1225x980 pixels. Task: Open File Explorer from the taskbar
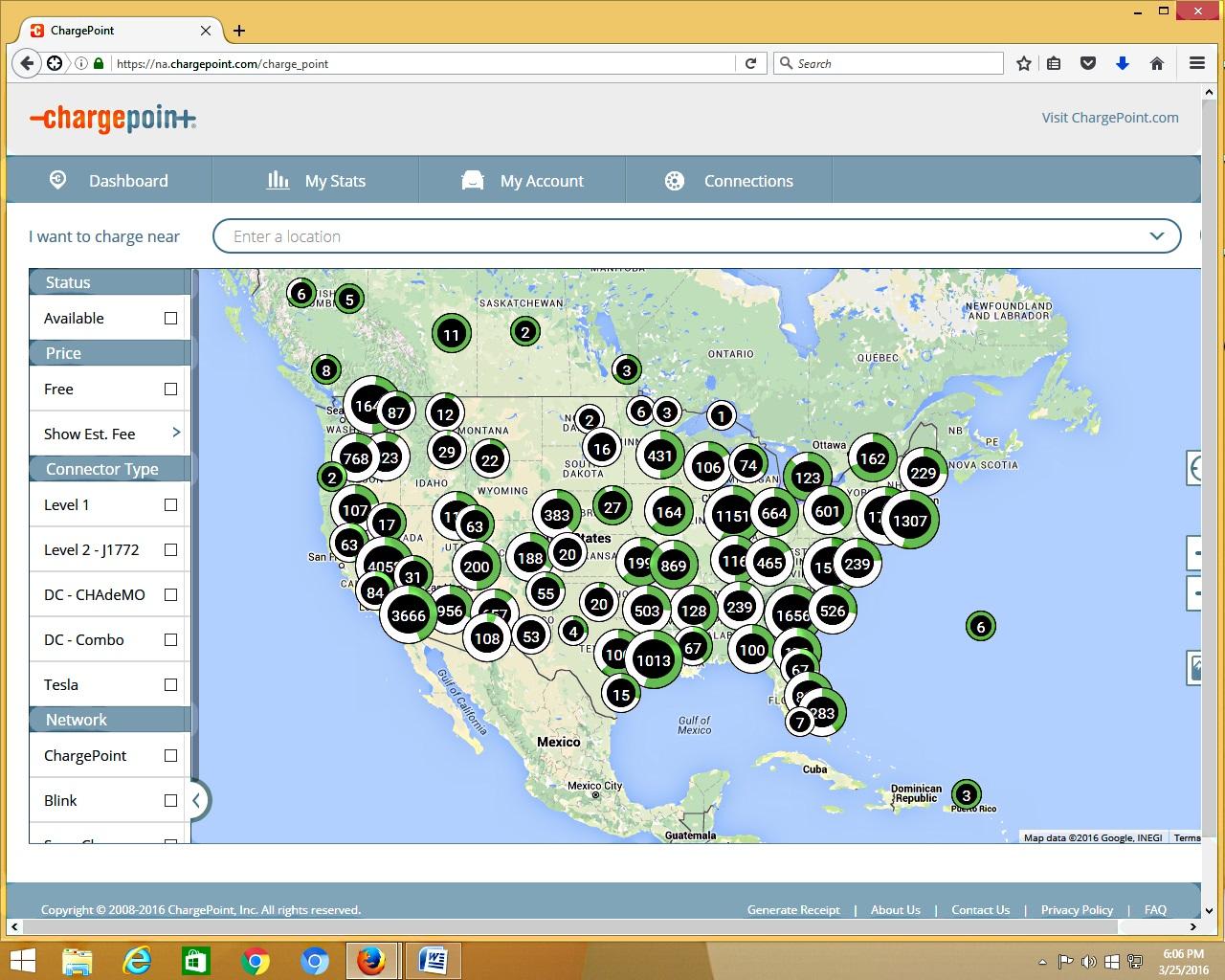77,960
